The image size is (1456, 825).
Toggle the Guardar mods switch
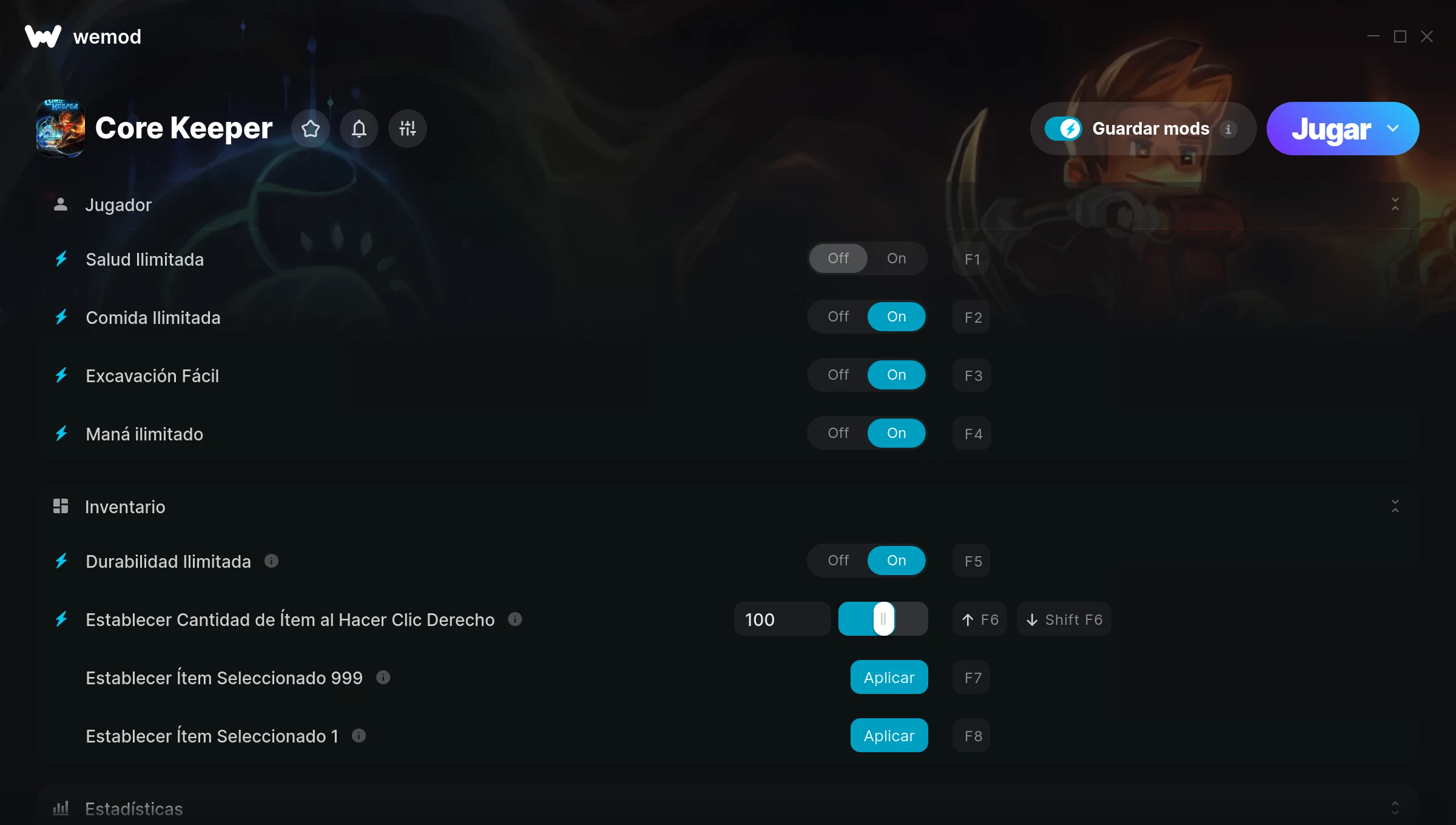point(1063,129)
